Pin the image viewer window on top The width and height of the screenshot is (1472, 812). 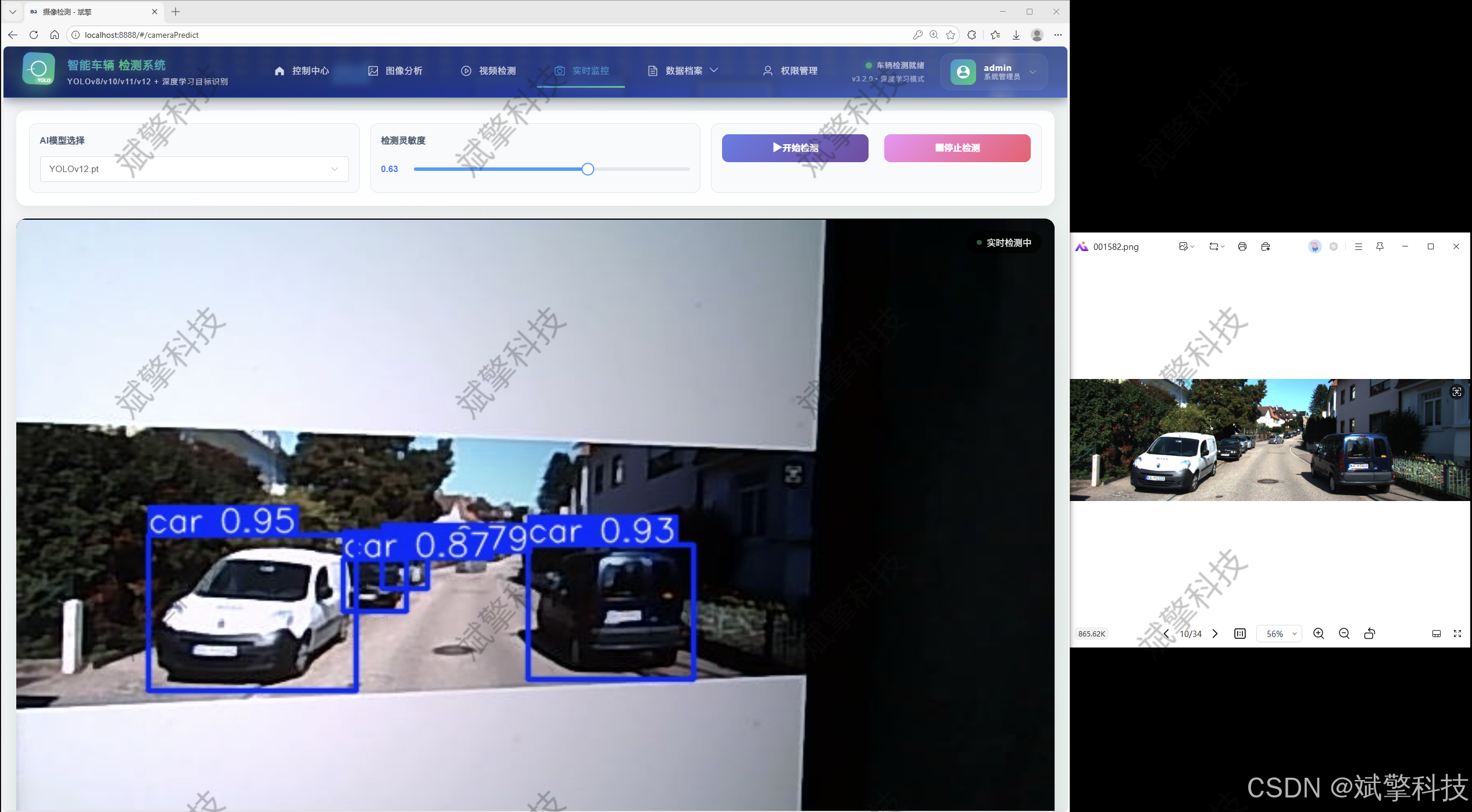pos(1380,246)
